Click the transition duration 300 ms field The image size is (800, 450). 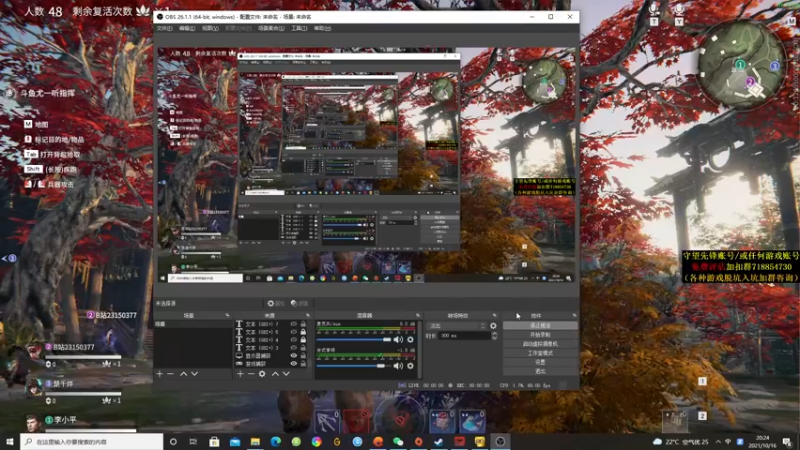coord(465,336)
